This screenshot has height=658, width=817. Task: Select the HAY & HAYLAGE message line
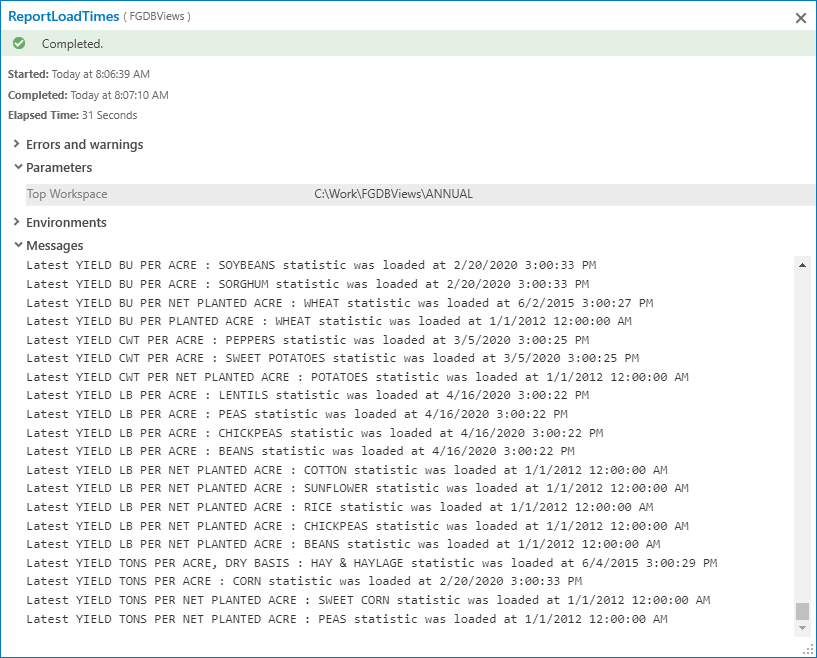click(371, 563)
